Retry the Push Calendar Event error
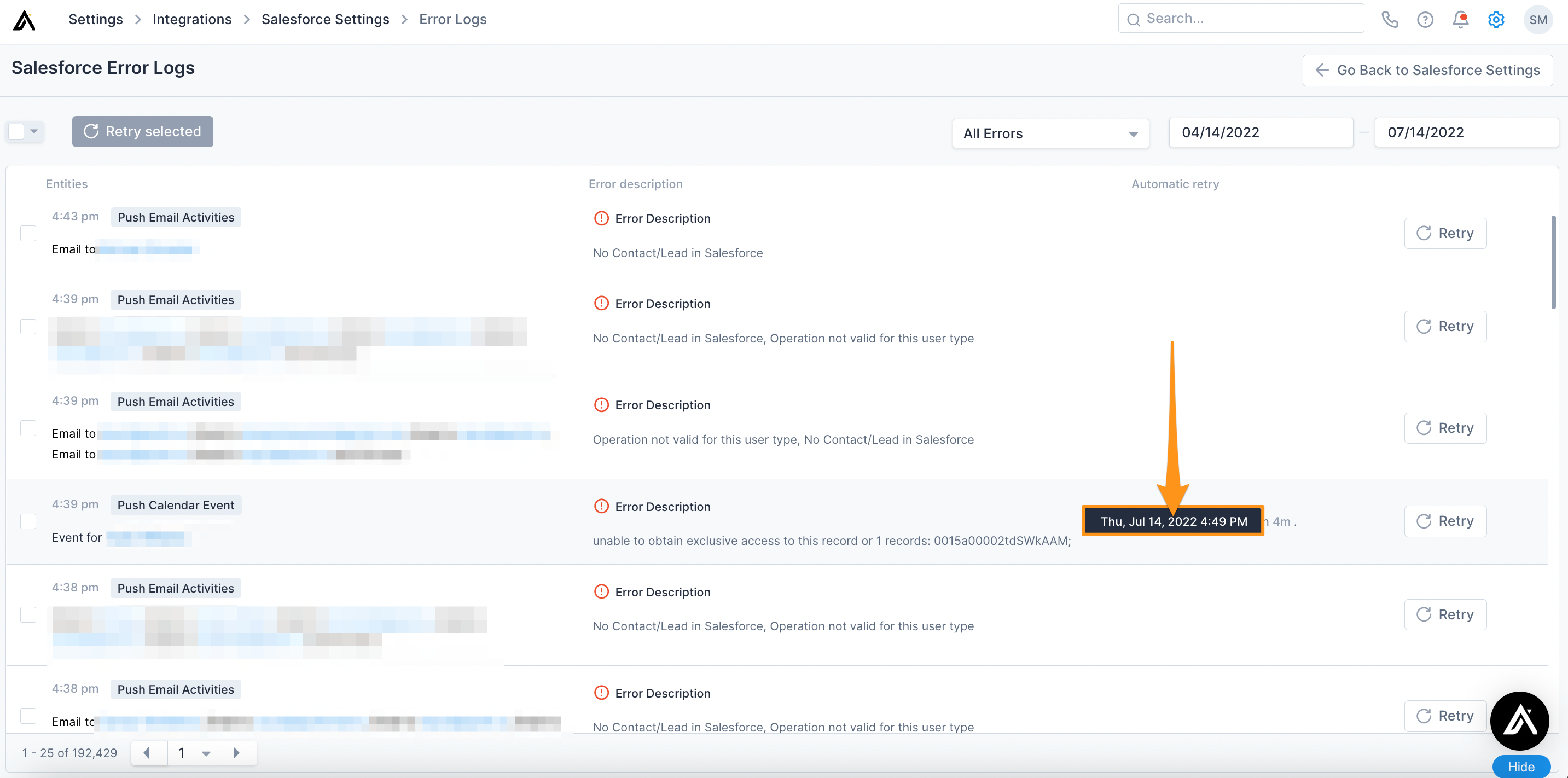 tap(1445, 521)
